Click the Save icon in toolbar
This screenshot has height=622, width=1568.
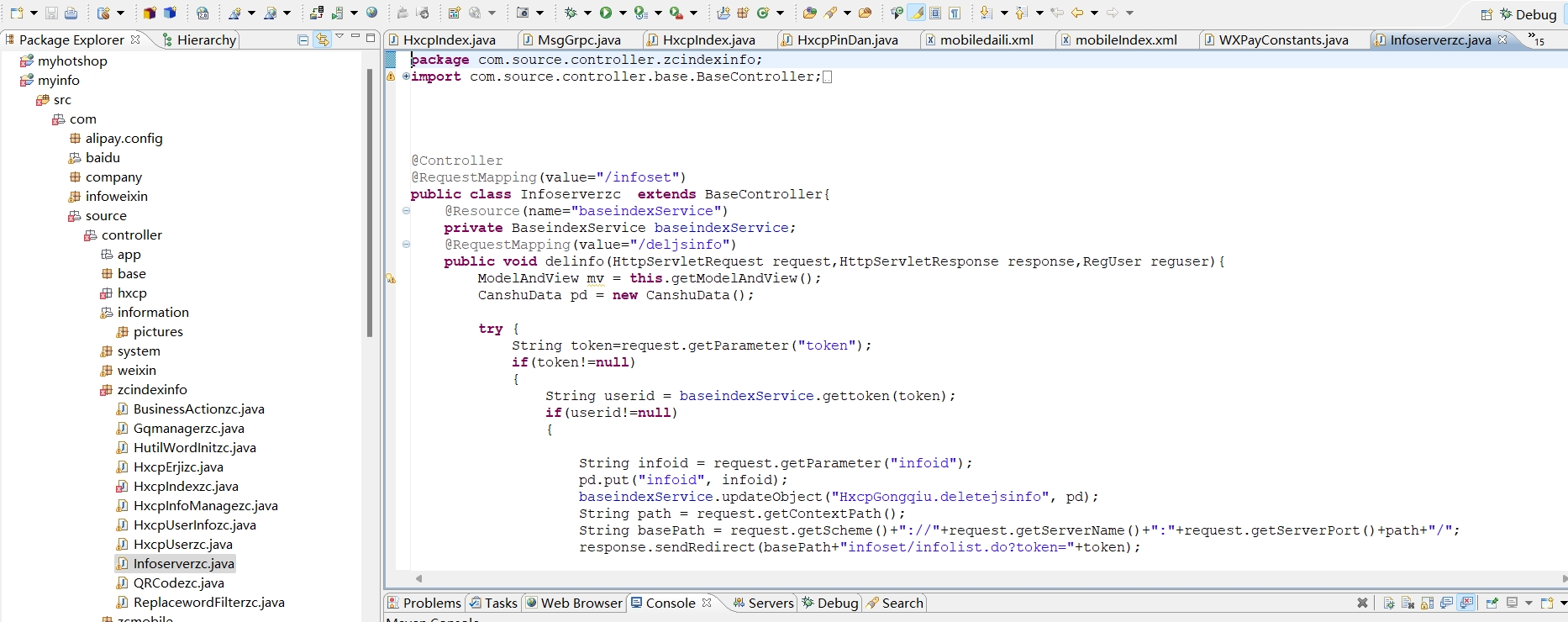pos(51,13)
